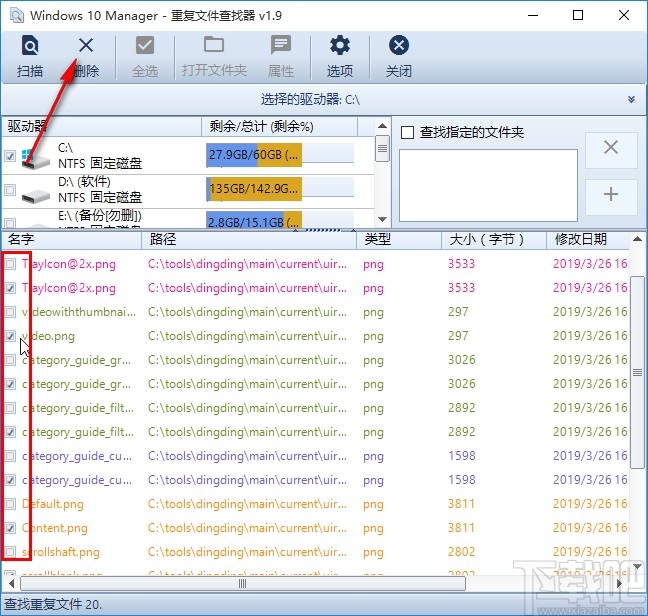Screen dimensions: 648x616
Task: Sort results by 类型 column header
Action: (399, 239)
